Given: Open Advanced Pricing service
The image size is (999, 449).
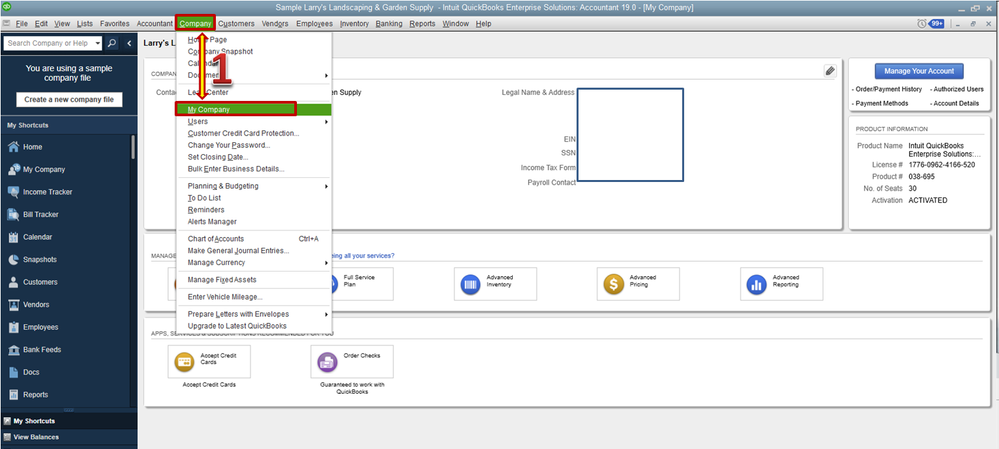Looking at the screenshot, I should 638,284.
